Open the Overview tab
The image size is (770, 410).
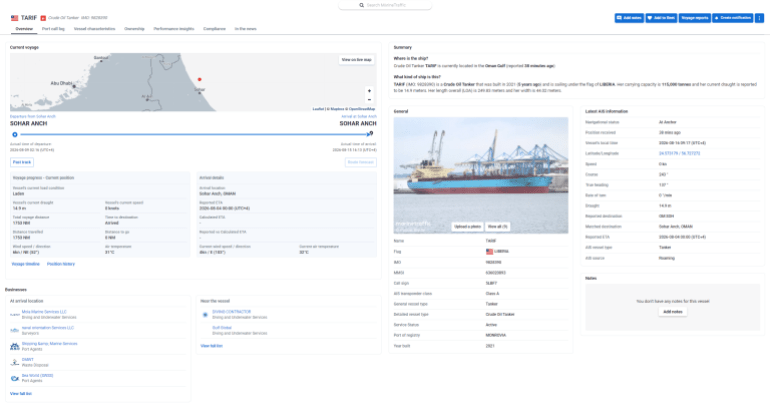(x=24, y=29)
